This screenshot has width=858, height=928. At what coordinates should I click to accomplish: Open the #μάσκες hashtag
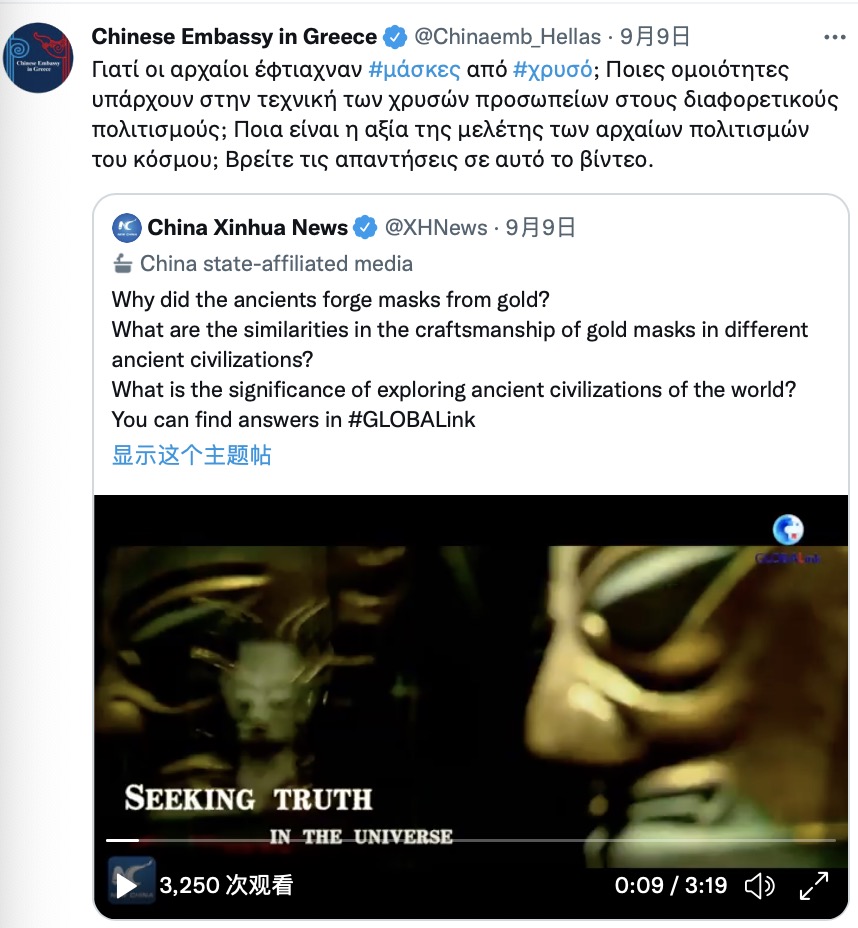[414, 70]
